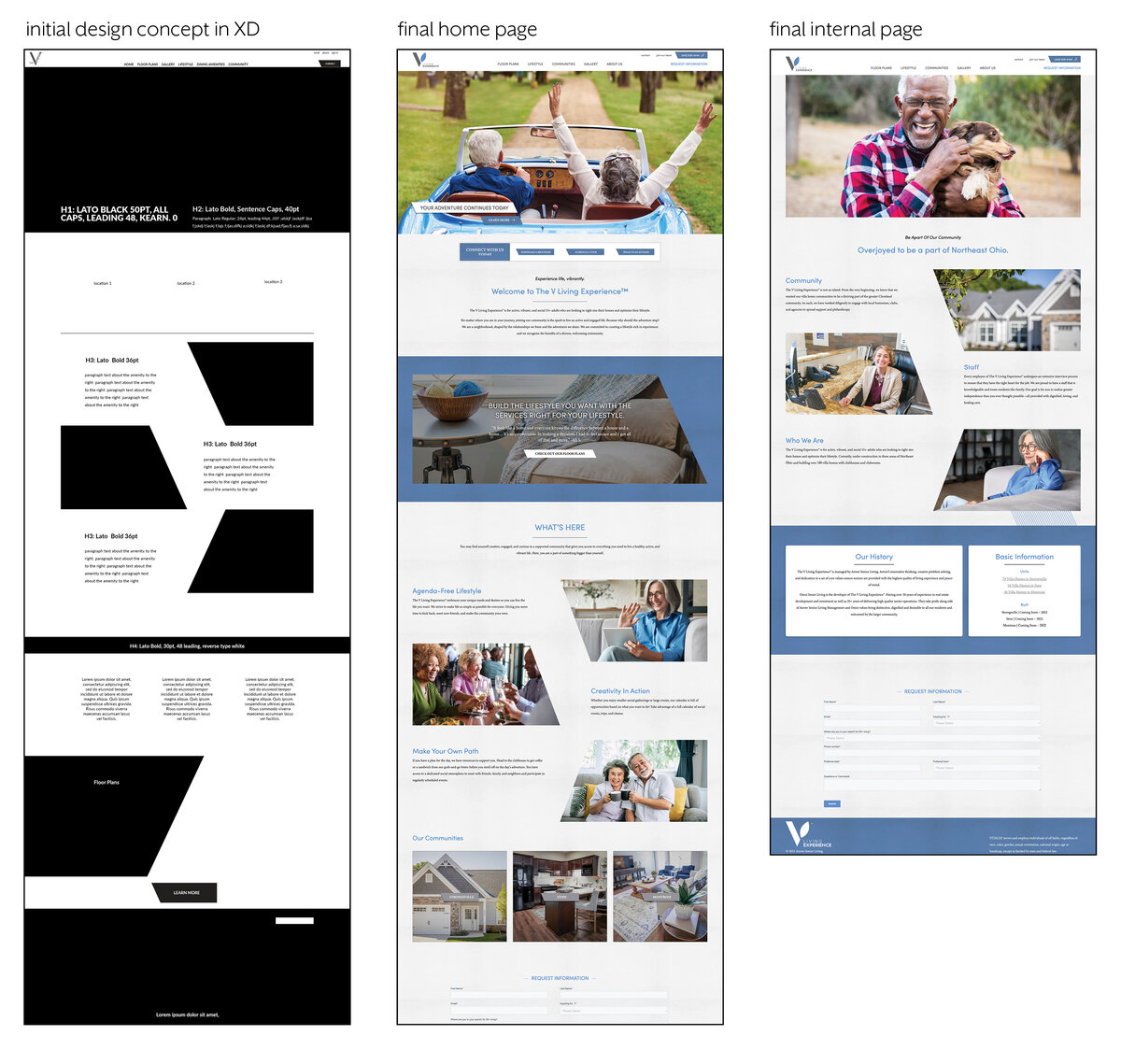Click the first unit link under Basic Information
1121x1064 pixels.
tap(1025, 578)
